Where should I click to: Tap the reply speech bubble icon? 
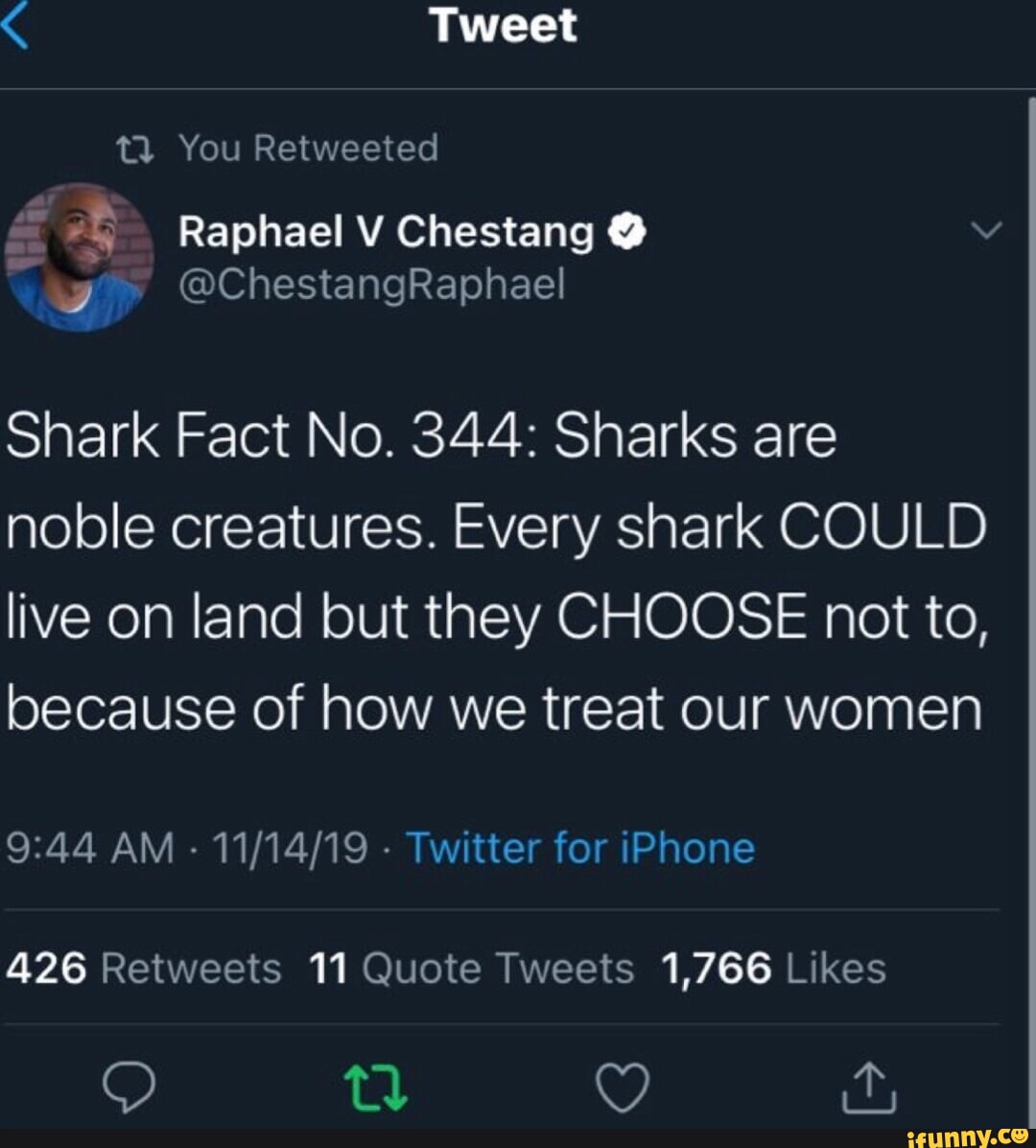(x=129, y=1089)
